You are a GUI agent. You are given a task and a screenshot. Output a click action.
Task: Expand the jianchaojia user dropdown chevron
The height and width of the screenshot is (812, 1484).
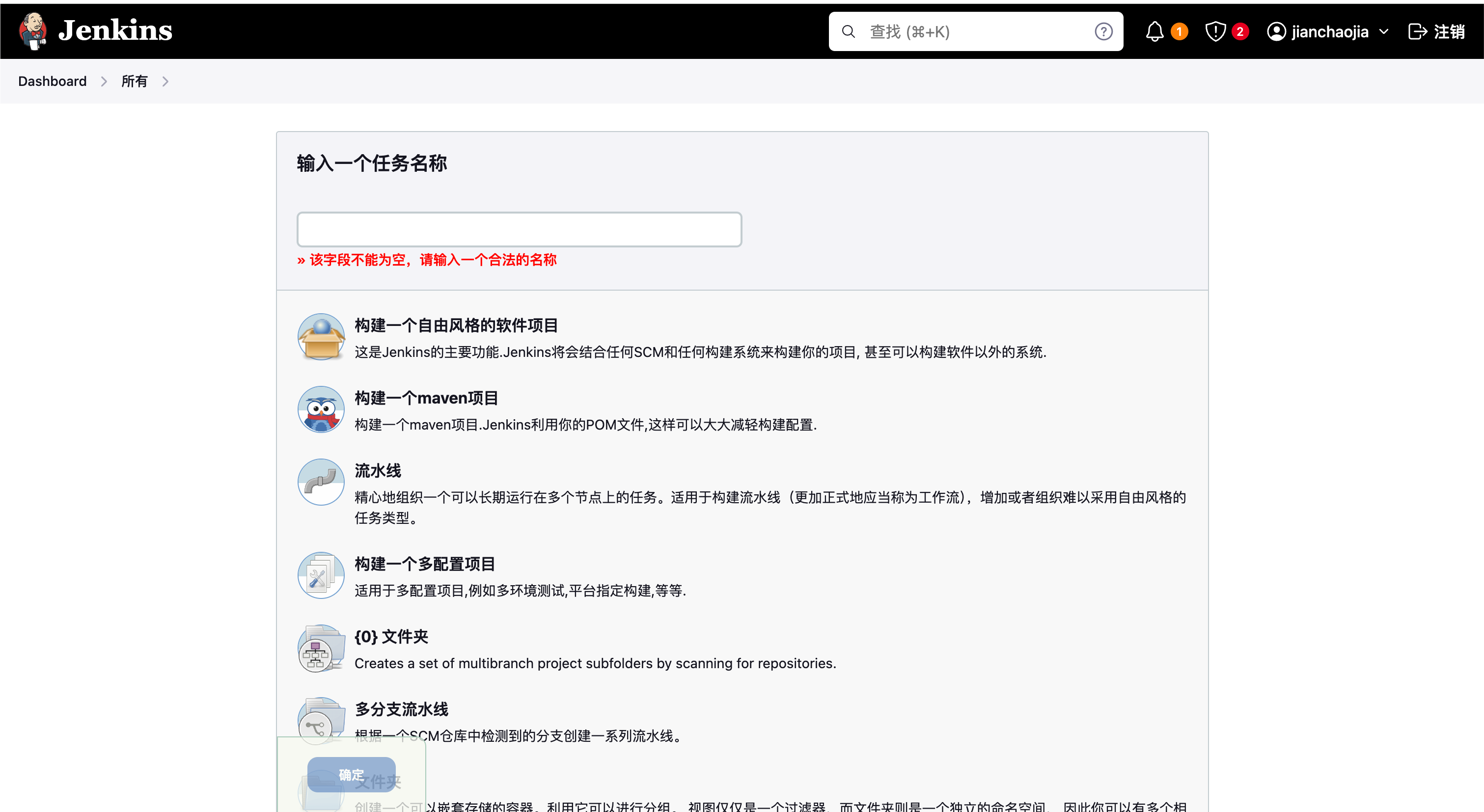[1384, 32]
